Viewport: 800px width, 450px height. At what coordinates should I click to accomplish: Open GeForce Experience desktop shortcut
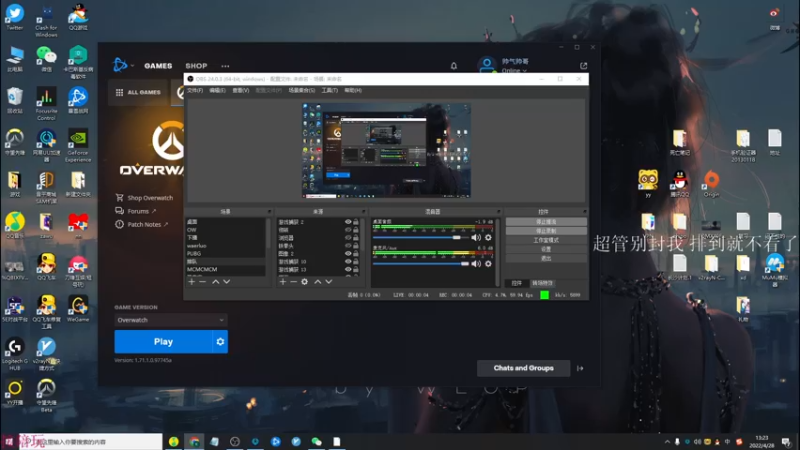78,145
